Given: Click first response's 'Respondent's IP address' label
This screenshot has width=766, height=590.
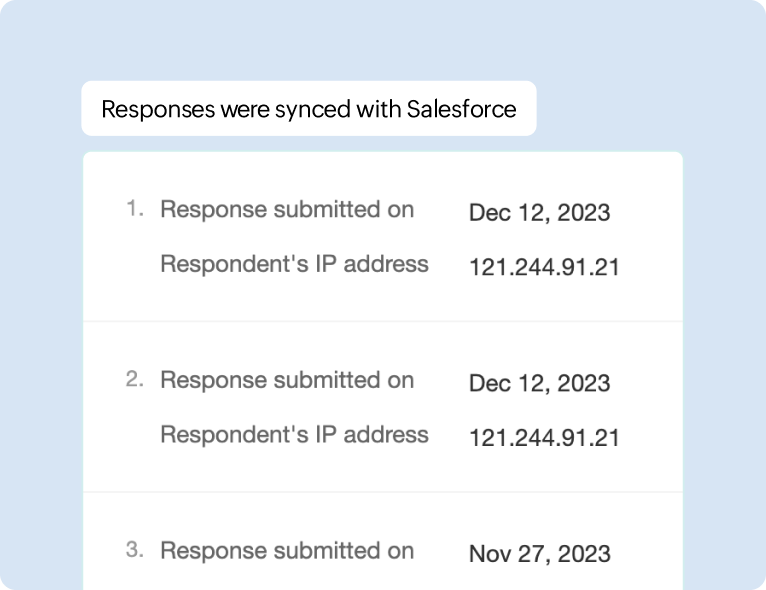Looking at the screenshot, I should (x=294, y=264).
